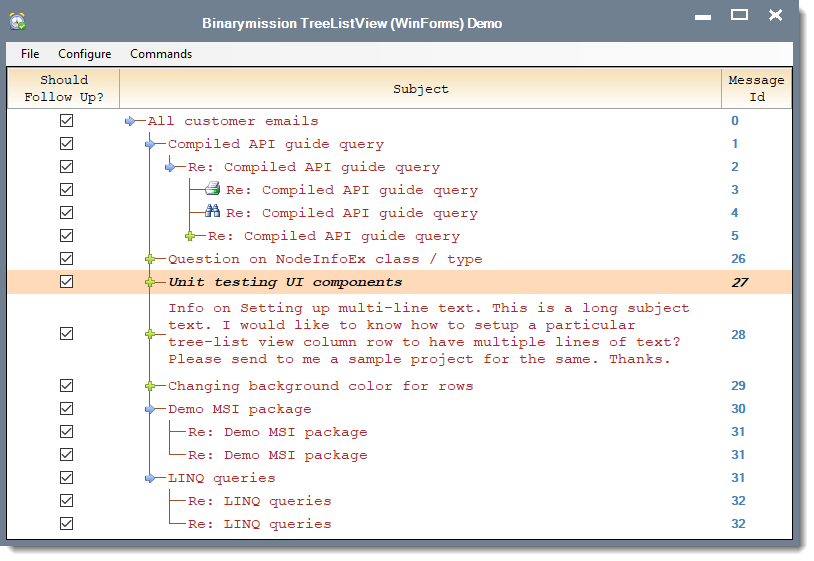Toggle checkbox for Changing background color row
814x561 pixels.
[x=66, y=386]
